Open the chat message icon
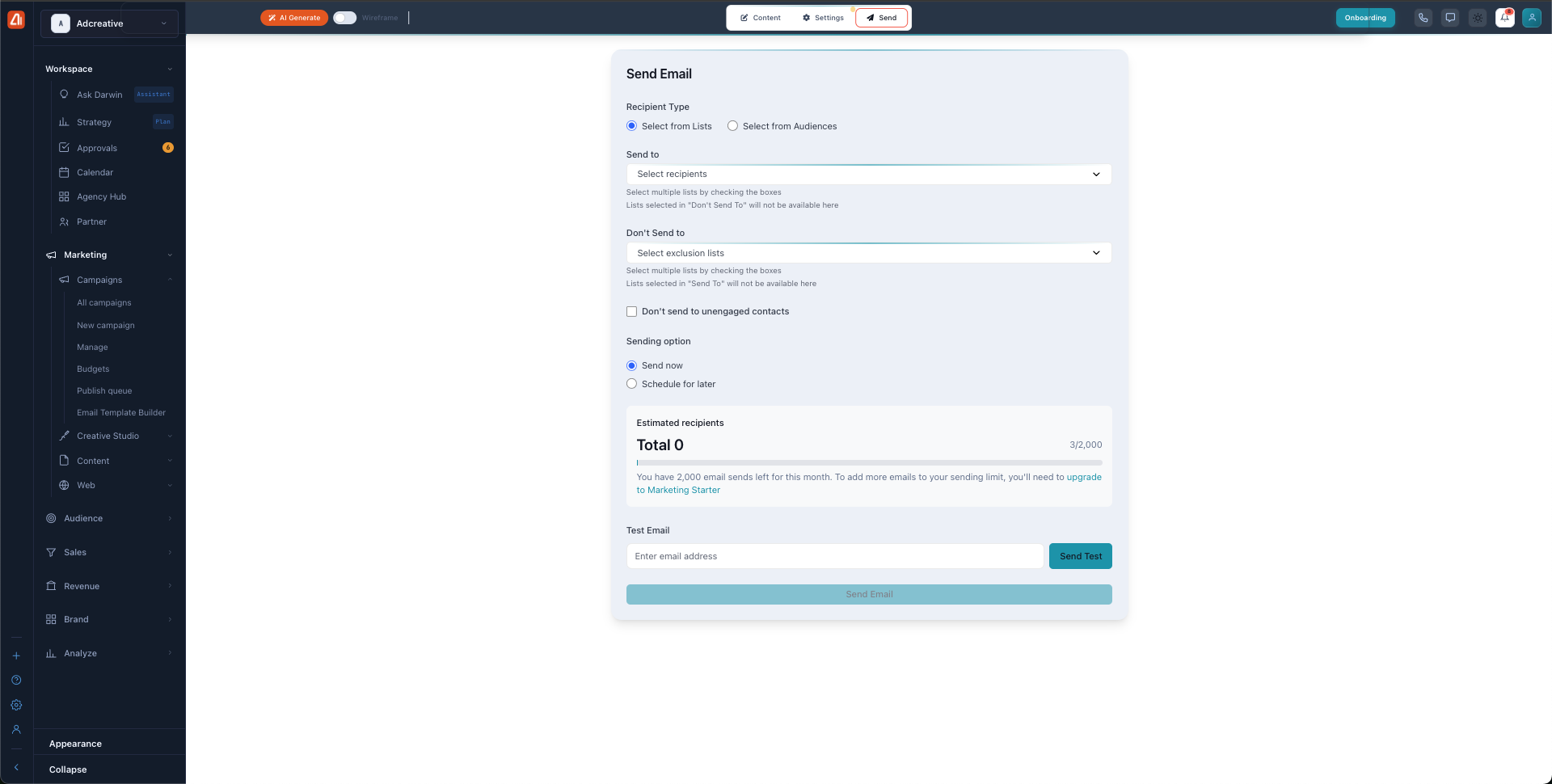 (1450, 18)
